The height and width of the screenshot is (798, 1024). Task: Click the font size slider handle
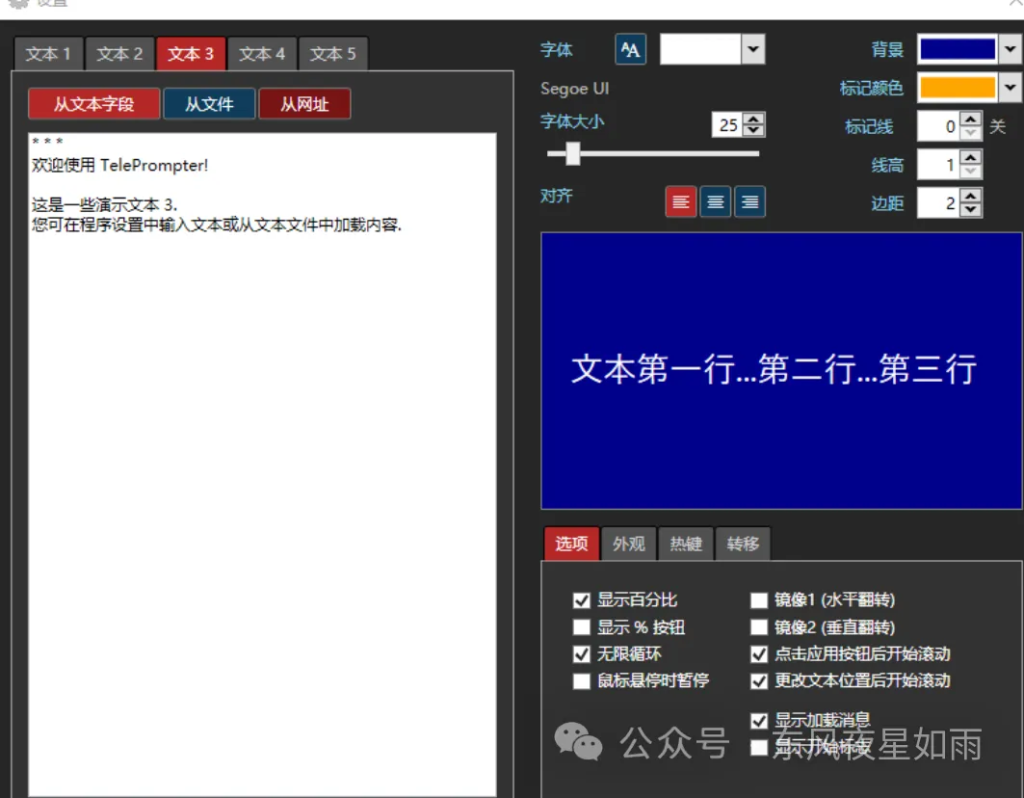pos(573,153)
